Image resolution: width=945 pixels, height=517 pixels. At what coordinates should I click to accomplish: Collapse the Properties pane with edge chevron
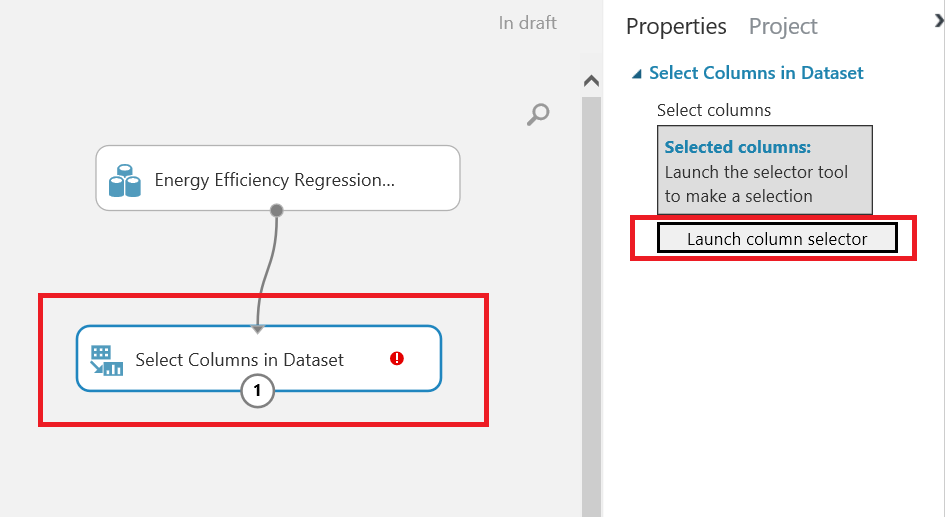[x=939, y=22]
